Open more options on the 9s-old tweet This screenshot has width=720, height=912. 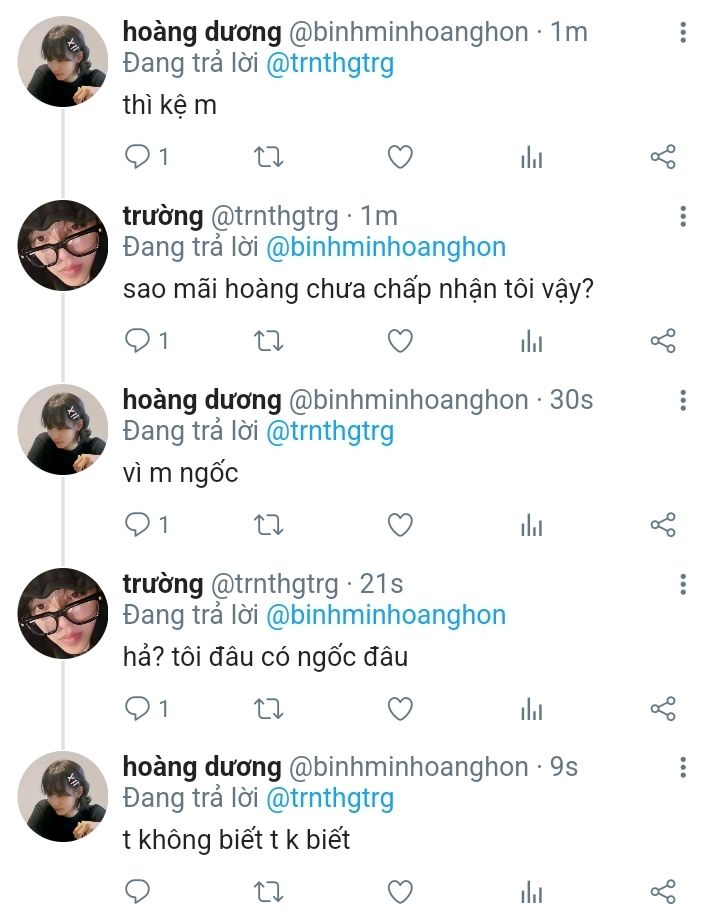pos(683,768)
